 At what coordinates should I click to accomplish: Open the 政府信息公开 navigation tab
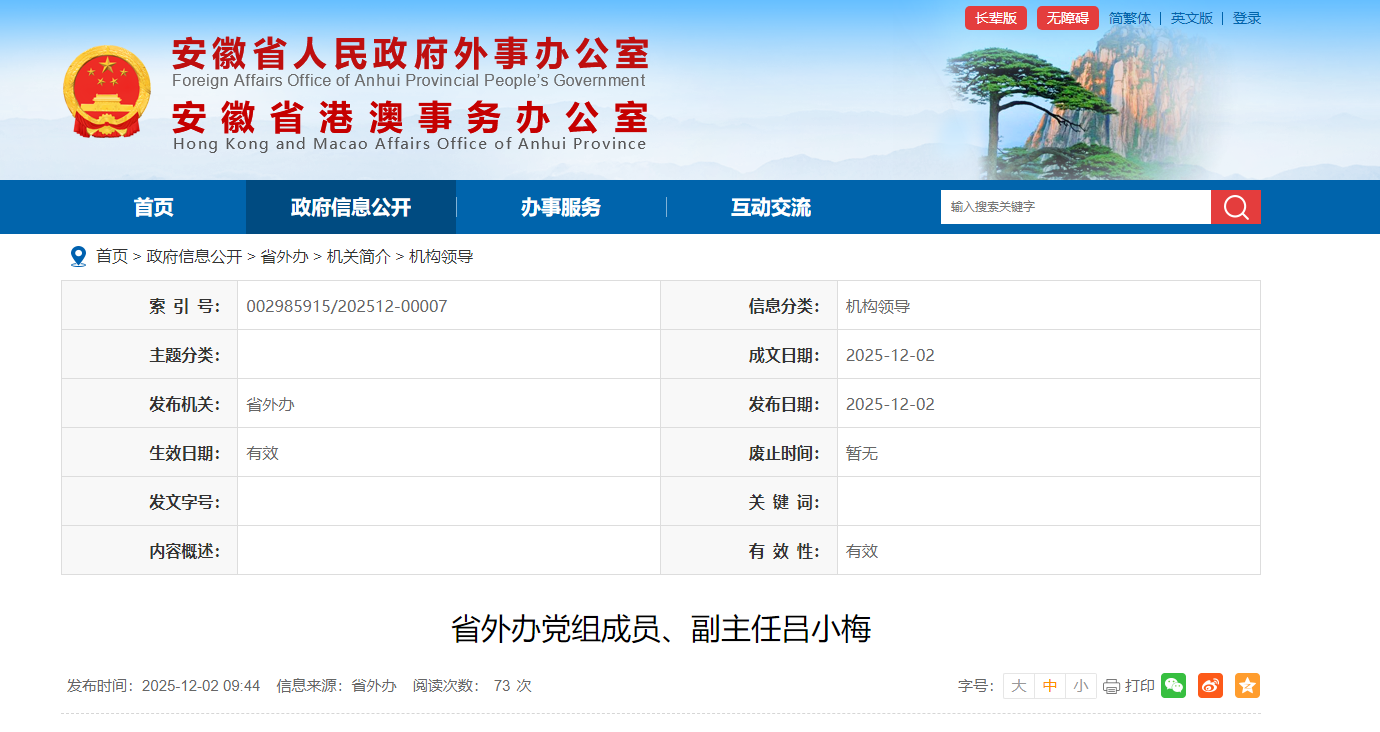[x=350, y=207]
